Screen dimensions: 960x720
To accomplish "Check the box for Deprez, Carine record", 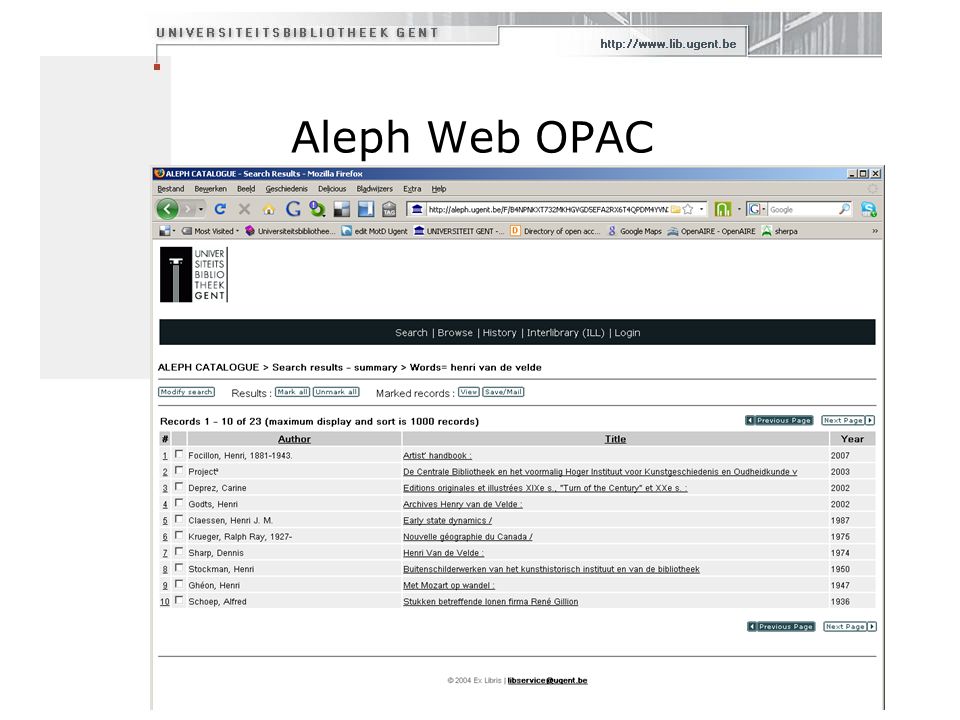I will click(179, 487).
